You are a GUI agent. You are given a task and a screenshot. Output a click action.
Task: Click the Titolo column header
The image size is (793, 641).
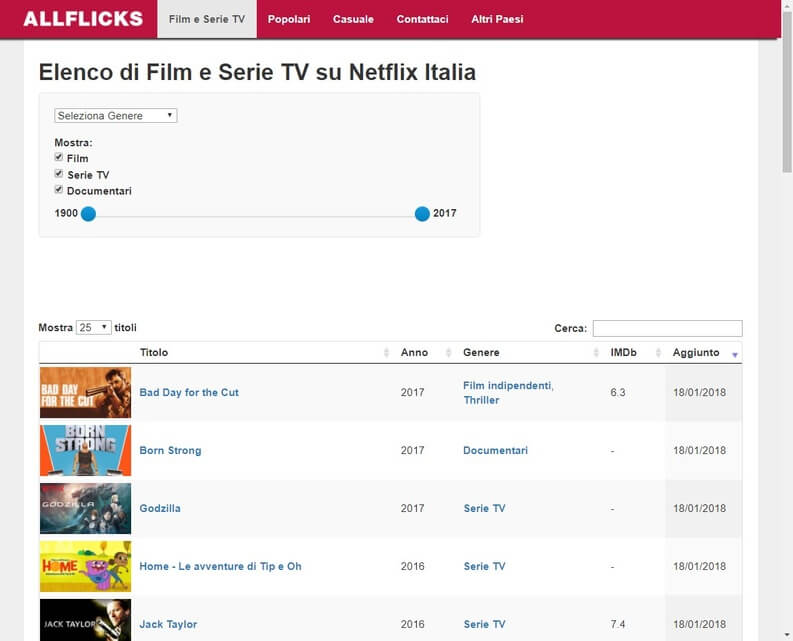154,353
